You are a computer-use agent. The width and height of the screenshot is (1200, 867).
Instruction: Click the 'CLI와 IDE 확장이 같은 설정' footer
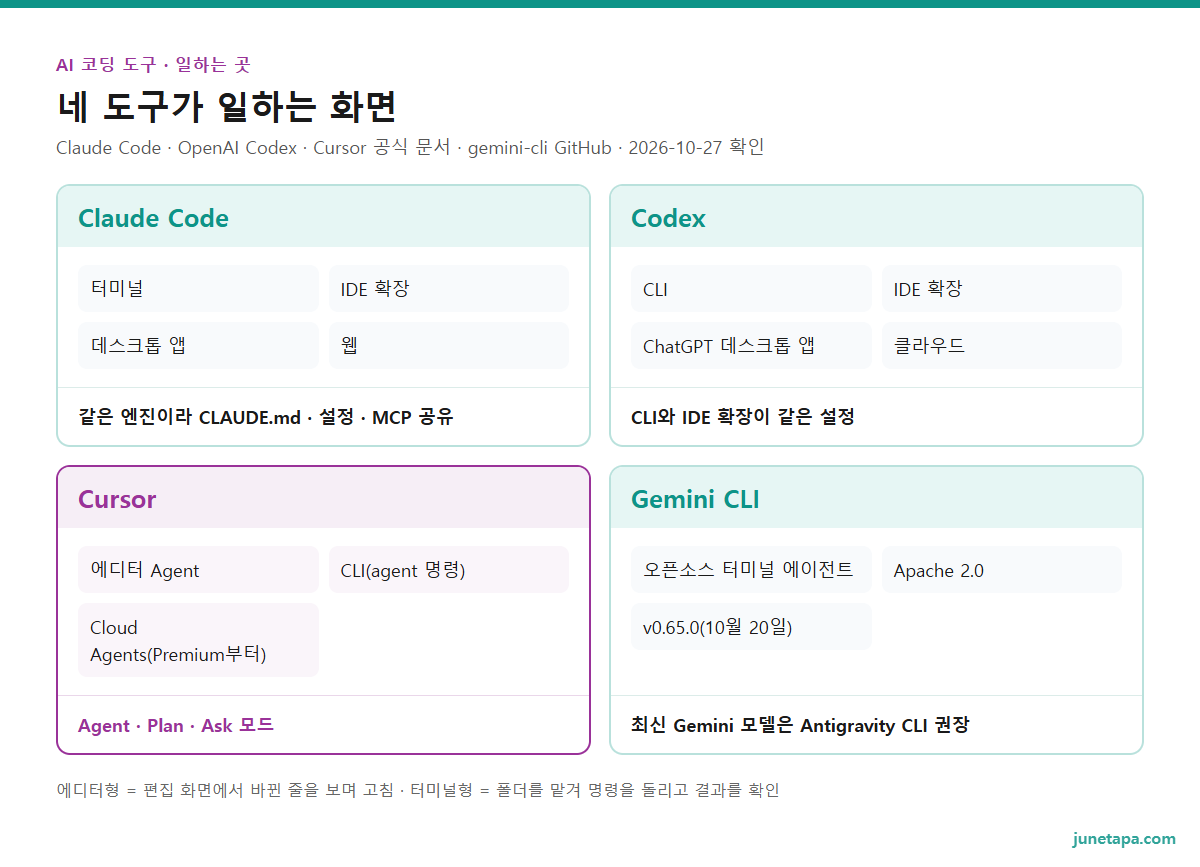743,417
